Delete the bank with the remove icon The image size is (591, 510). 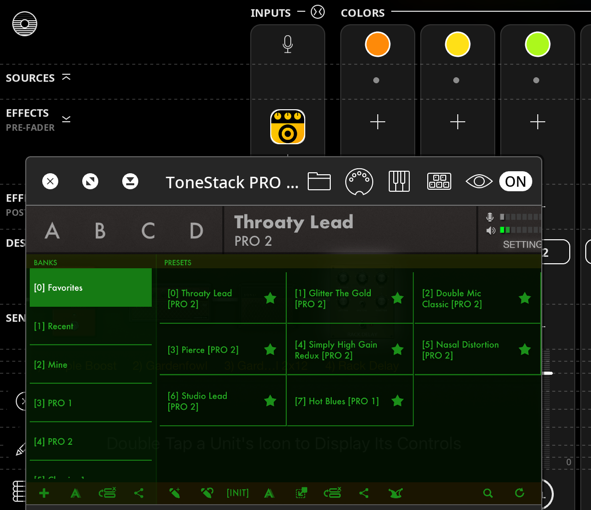107,493
